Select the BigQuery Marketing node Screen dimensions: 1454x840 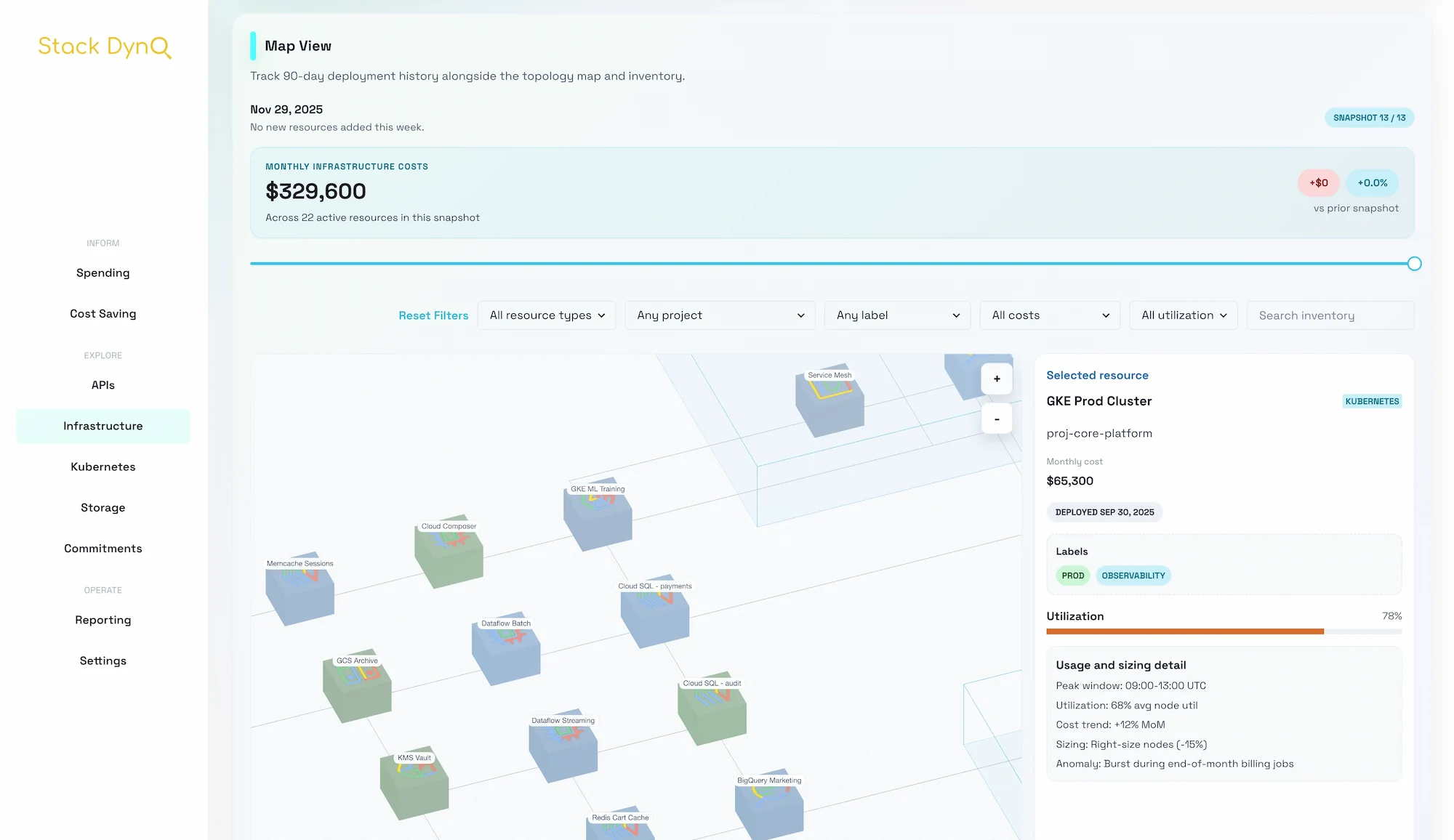768,807
